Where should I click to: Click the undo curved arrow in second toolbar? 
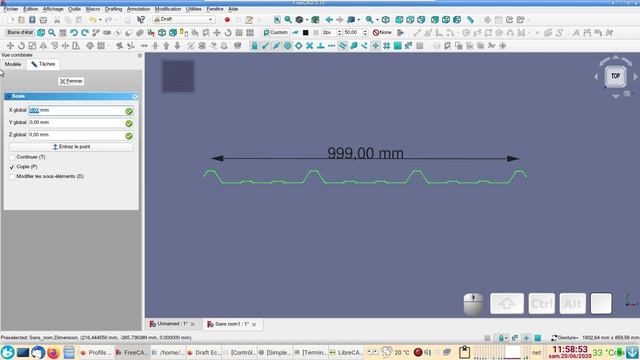point(74,33)
